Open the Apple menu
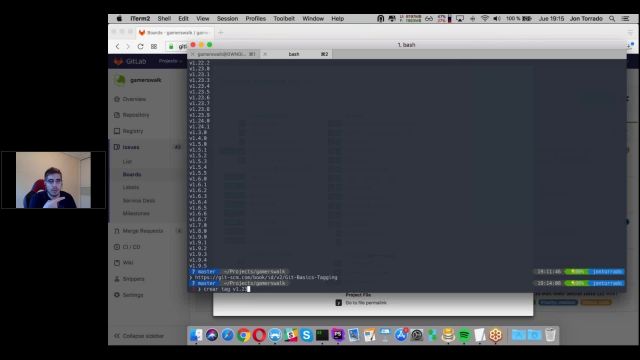This screenshot has height=360, width=640. click(x=119, y=18)
